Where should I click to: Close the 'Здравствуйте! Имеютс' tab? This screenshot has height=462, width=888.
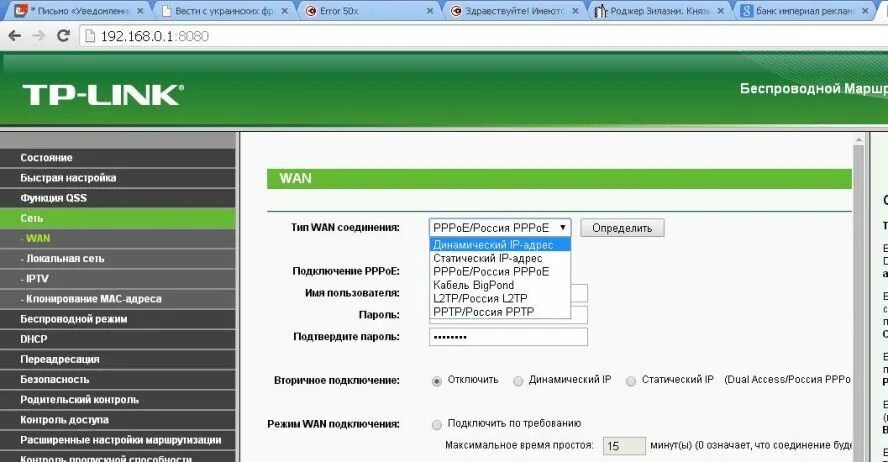(575, 11)
